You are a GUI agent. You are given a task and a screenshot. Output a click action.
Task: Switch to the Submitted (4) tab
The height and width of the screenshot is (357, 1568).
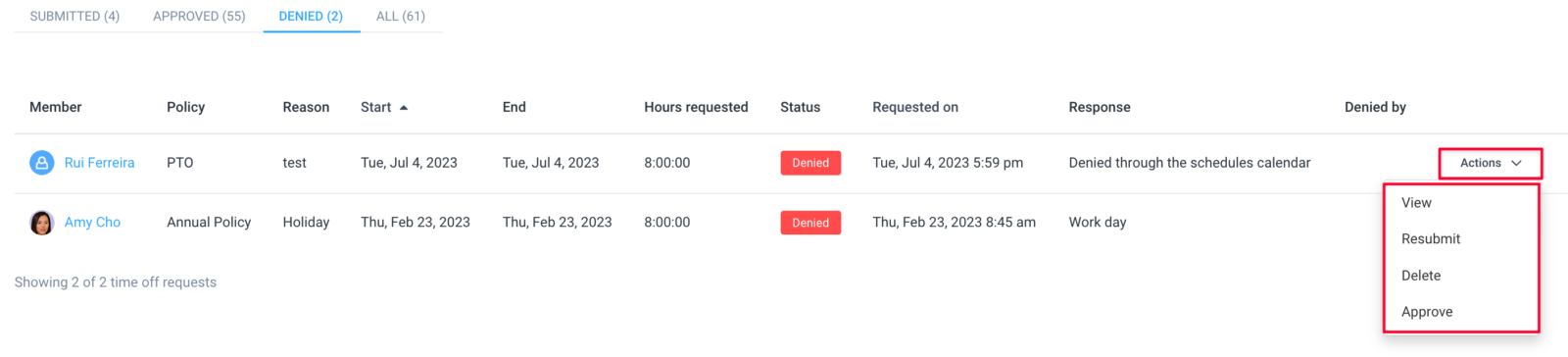pyautogui.click(x=74, y=16)
